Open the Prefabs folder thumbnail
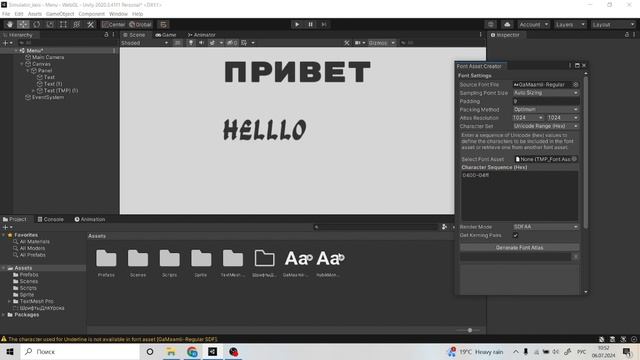This screenshot has width=640, height=360. tap(106, 258)
